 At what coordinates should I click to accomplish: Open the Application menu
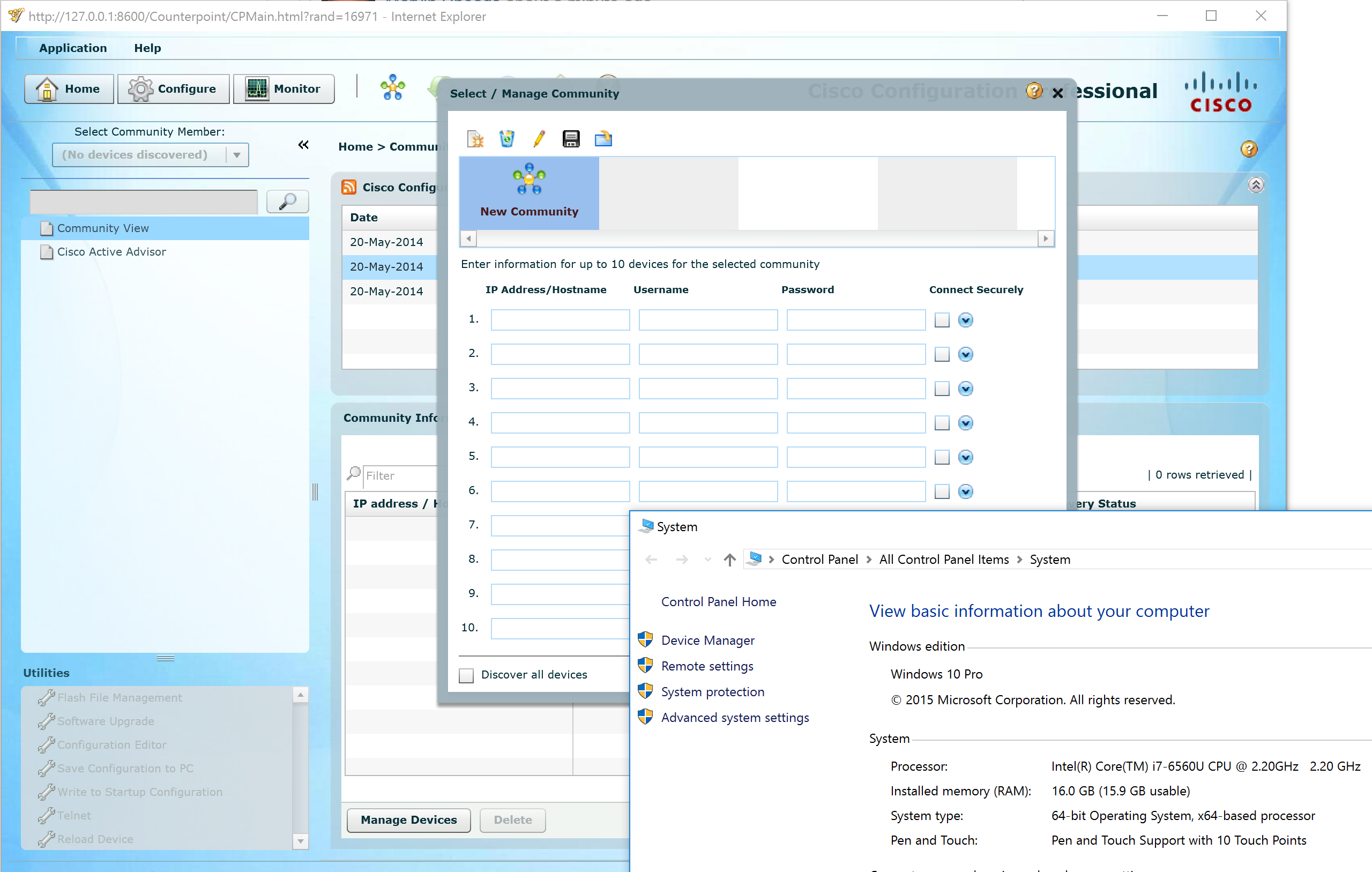[73, 48]
